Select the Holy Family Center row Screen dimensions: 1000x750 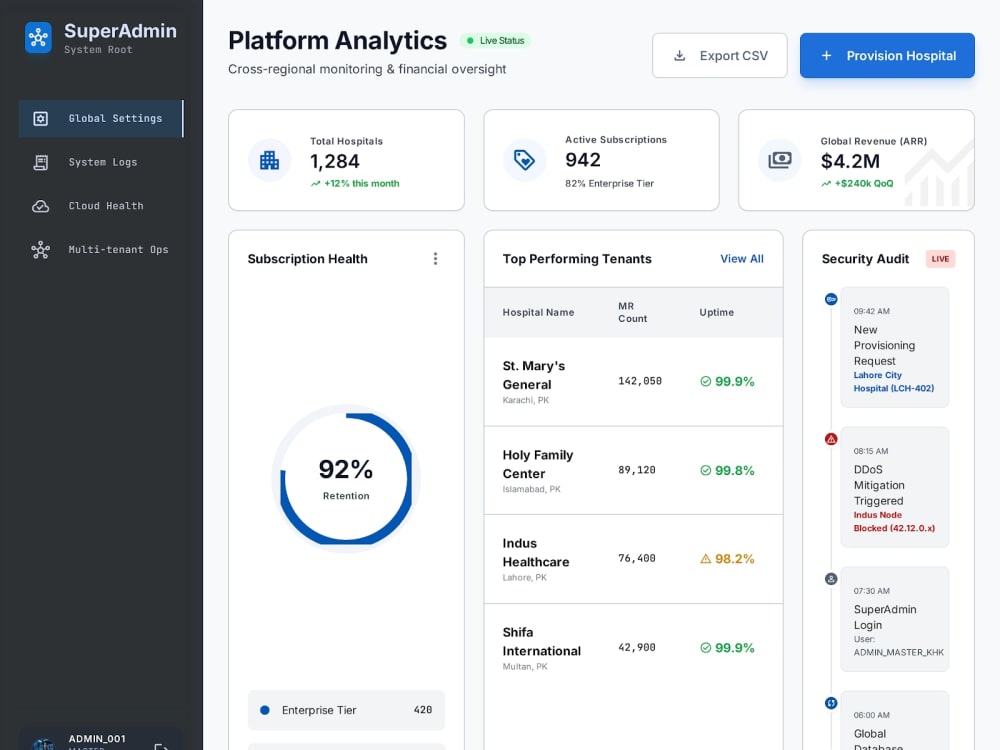[x=633, y=470]
